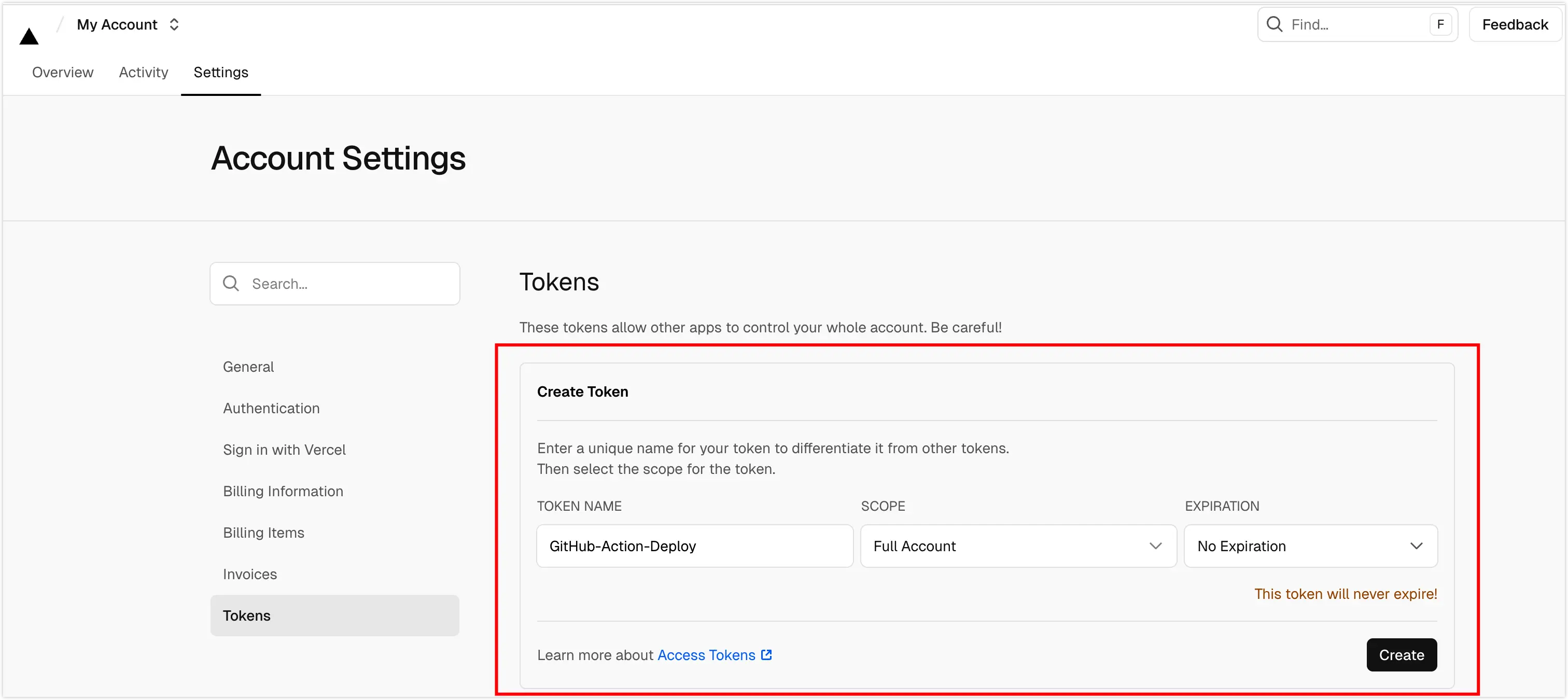Select the Settings tab
The width and height of the screenshot is (1568, 700).
click(220, 73)
